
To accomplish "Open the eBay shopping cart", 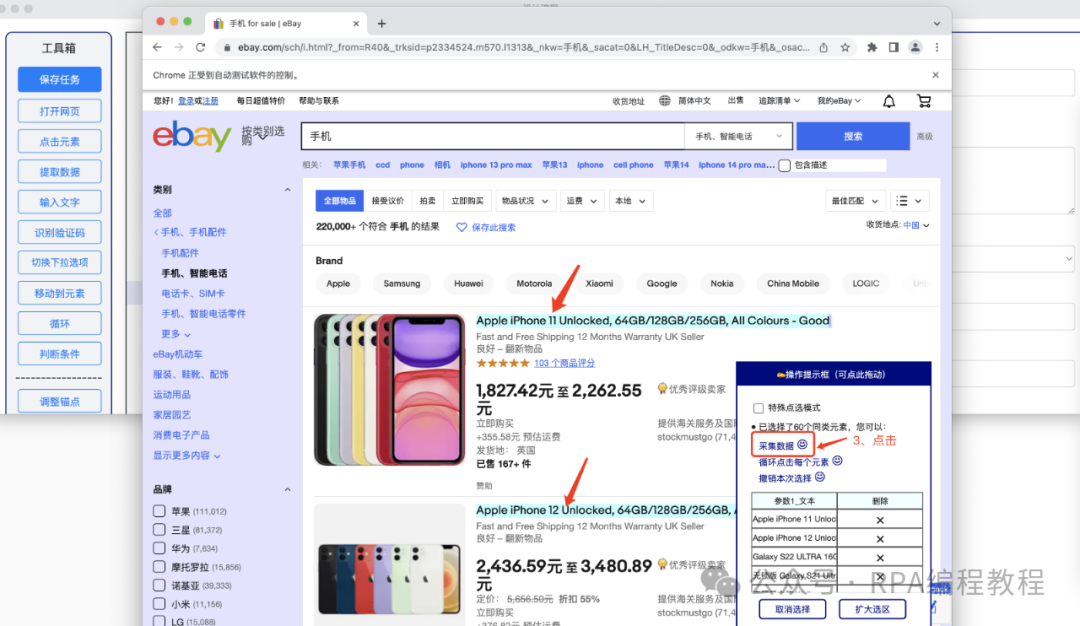I will click(x=924, y=101).
